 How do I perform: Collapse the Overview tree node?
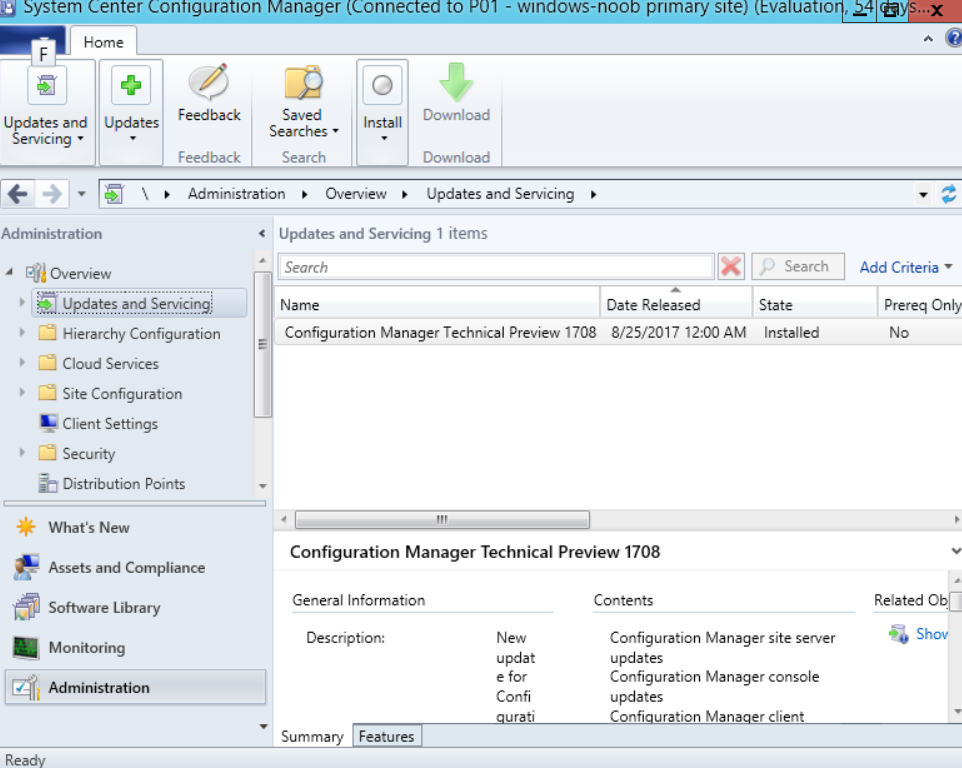(9, 272)
